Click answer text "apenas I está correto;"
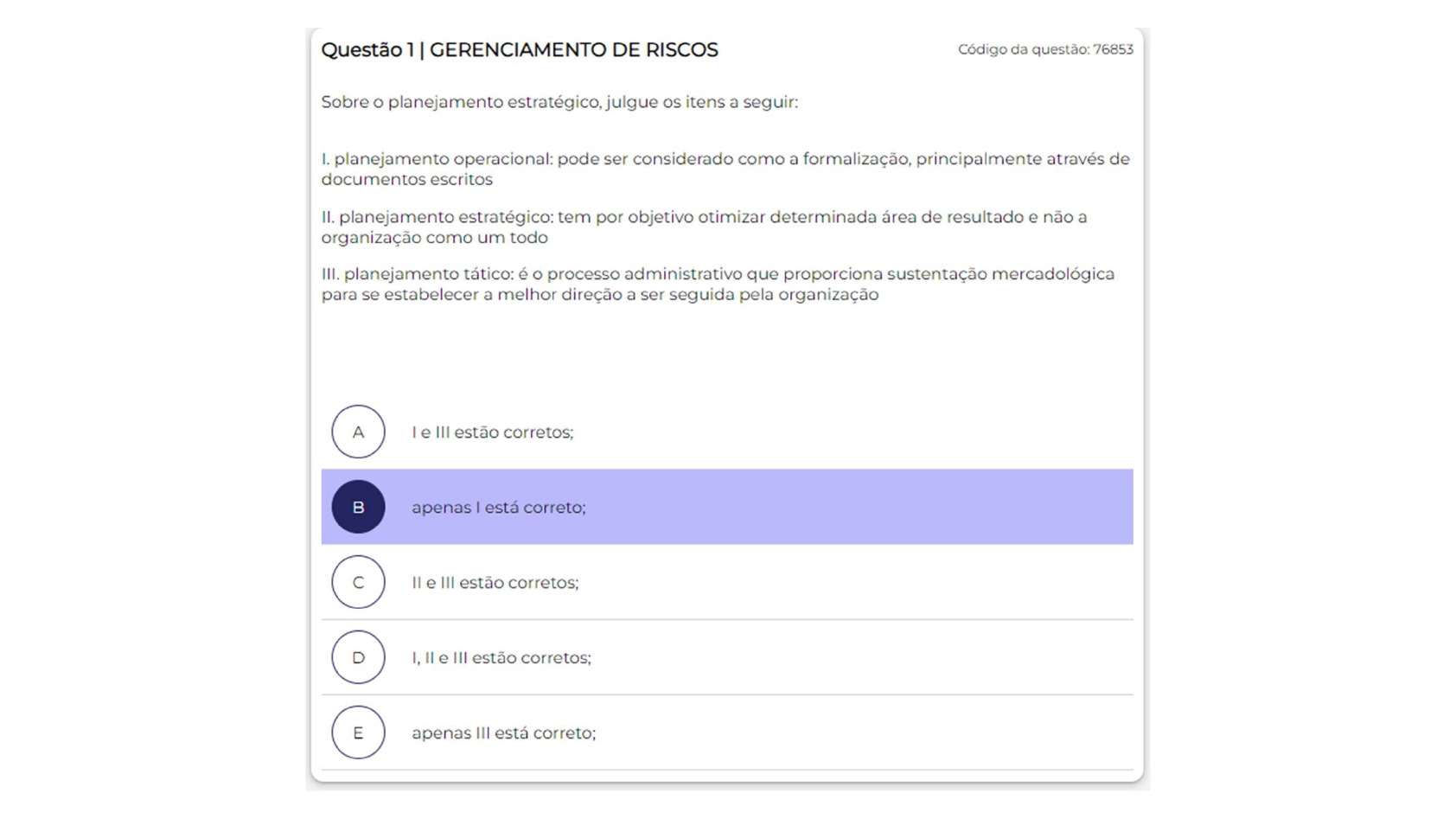 click(498, 508)
